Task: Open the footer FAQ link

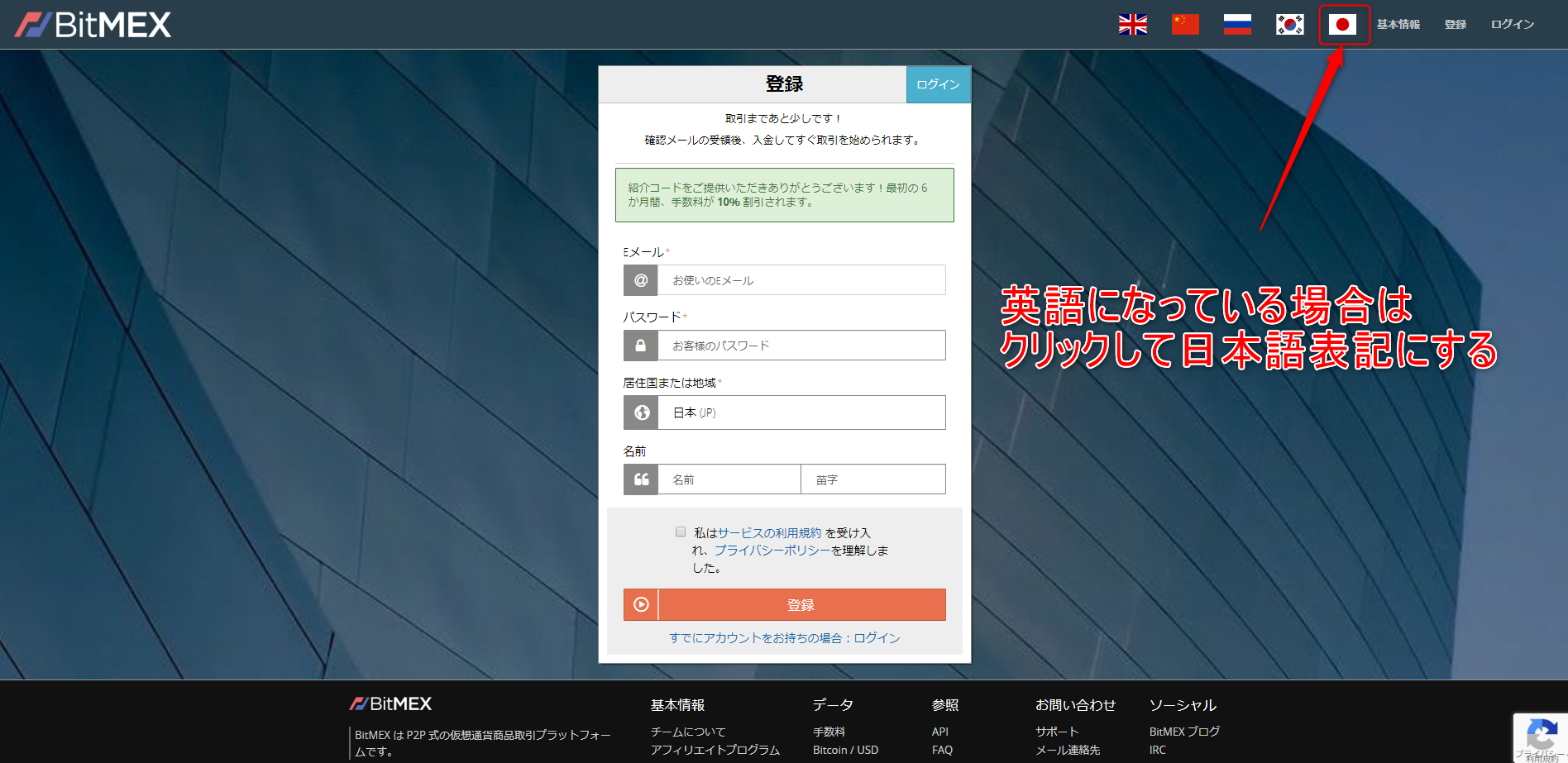Action: click(x=942, y=750)
